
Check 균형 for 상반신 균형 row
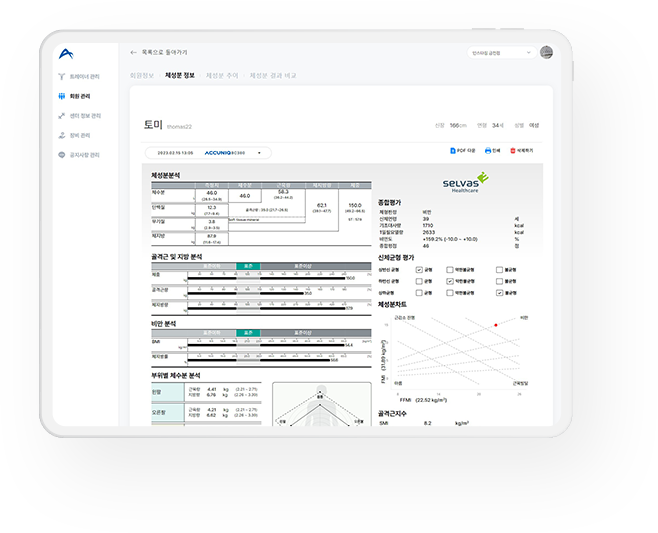[x=419, y=269]
